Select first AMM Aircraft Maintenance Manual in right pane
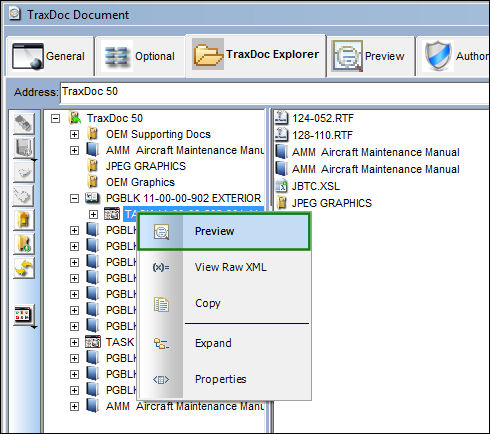This screenshot has width=490, height=434. pyautogui.click(x=376, y=152)
